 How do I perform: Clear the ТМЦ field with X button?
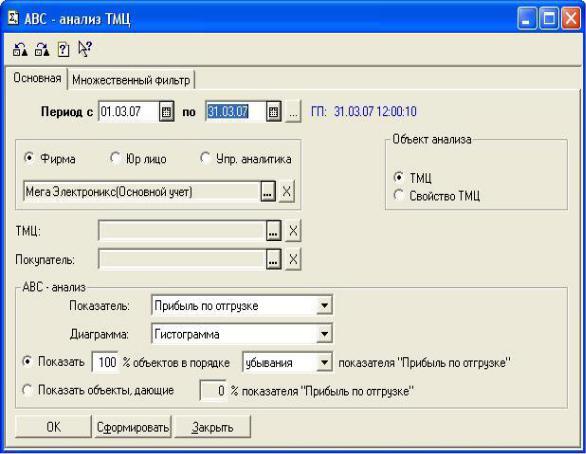coord(293,231)
